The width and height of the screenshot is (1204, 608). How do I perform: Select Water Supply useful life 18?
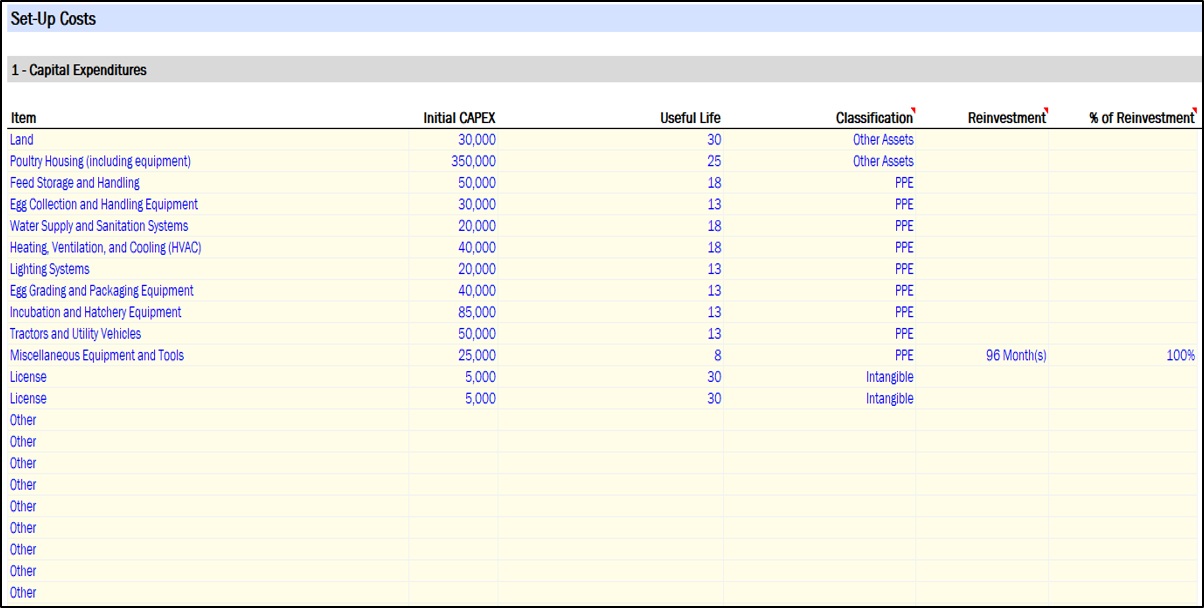(611, 226)
